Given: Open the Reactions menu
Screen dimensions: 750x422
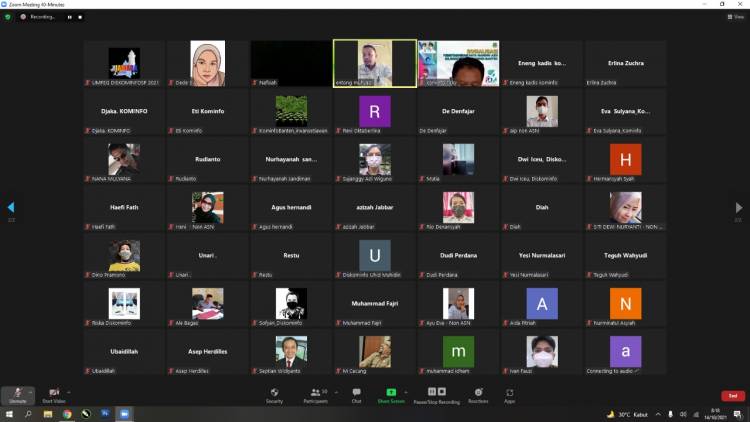Looking at the screenshot, I should click(478, 394).
